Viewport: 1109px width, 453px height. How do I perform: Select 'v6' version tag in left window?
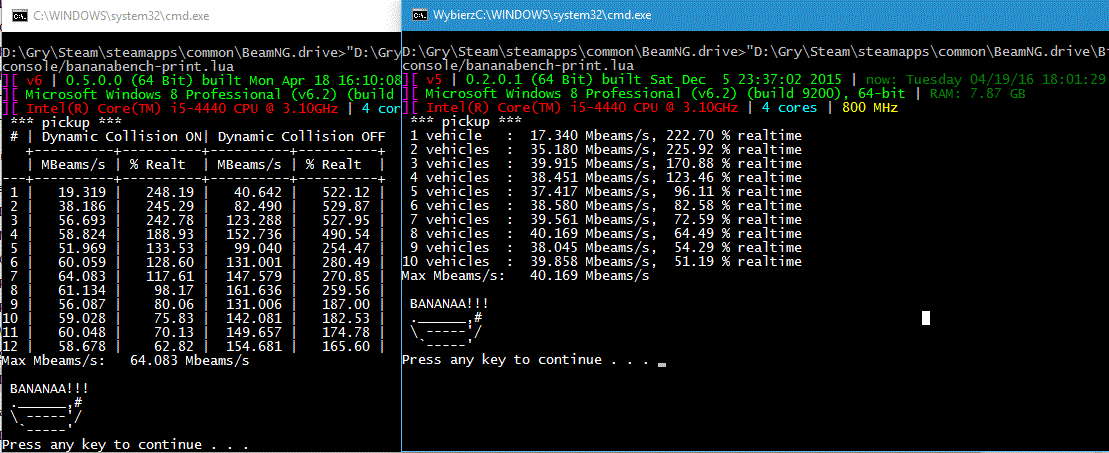click(x=33, y=79)
